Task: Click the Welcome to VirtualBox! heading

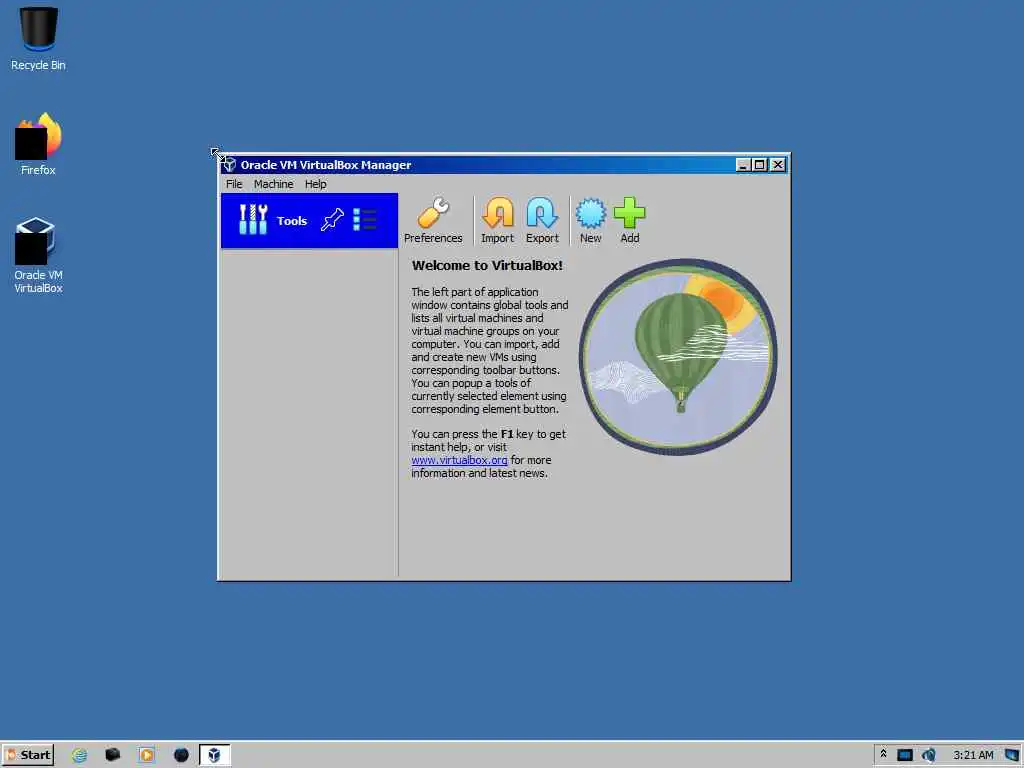Action: pyautogui.click(x=487, y=266)
